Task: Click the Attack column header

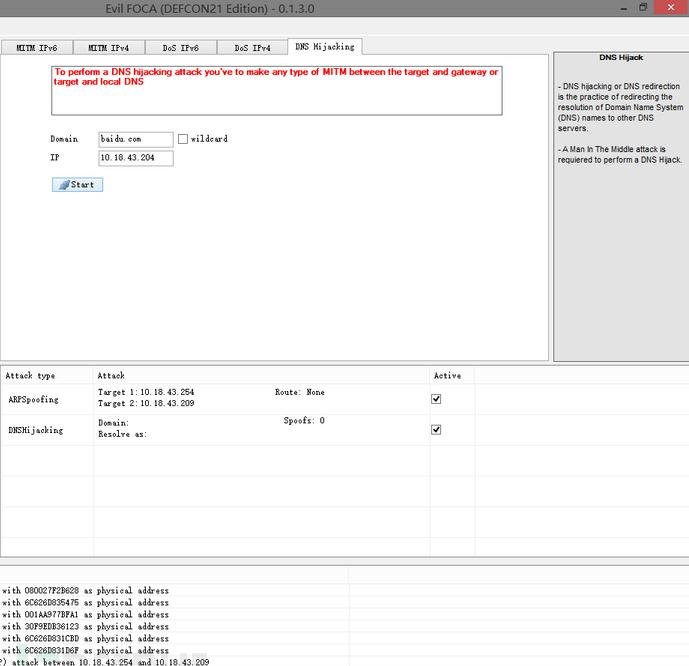Action: pos(111,375)
